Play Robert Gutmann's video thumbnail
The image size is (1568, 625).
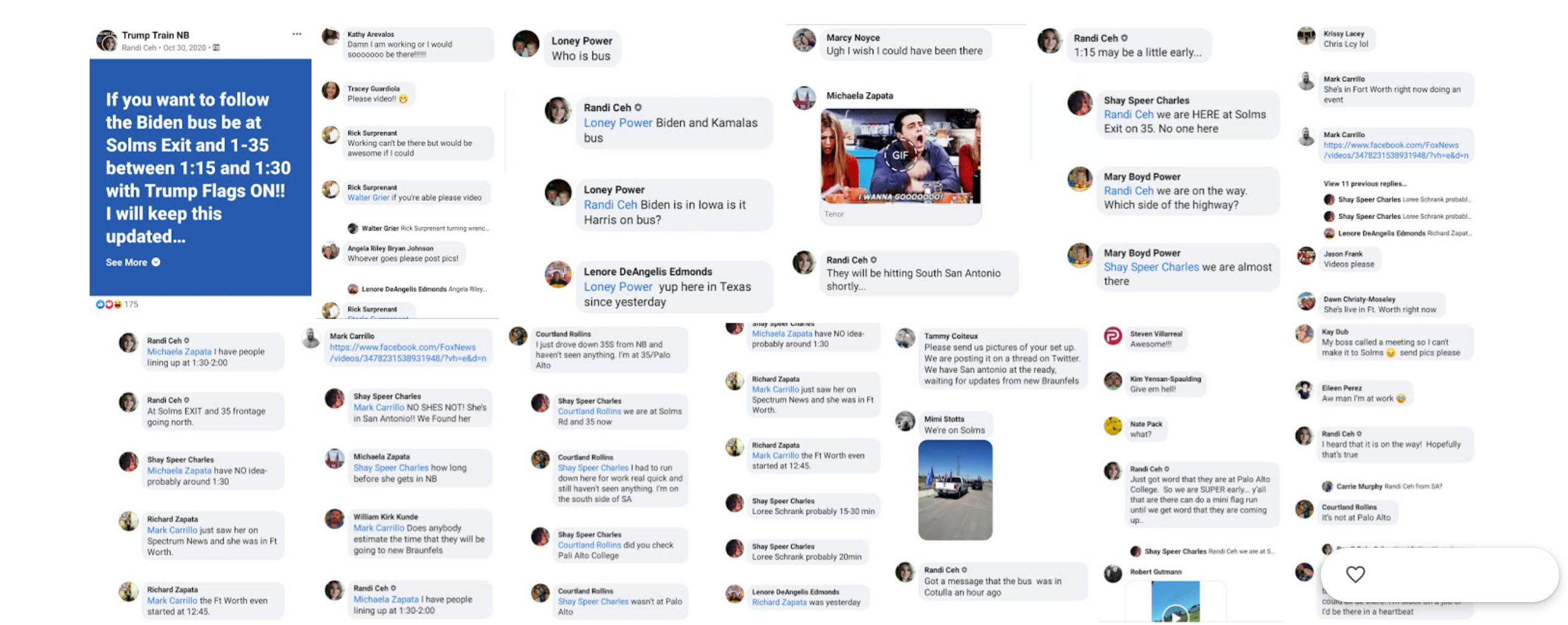tap(1175, 602)
